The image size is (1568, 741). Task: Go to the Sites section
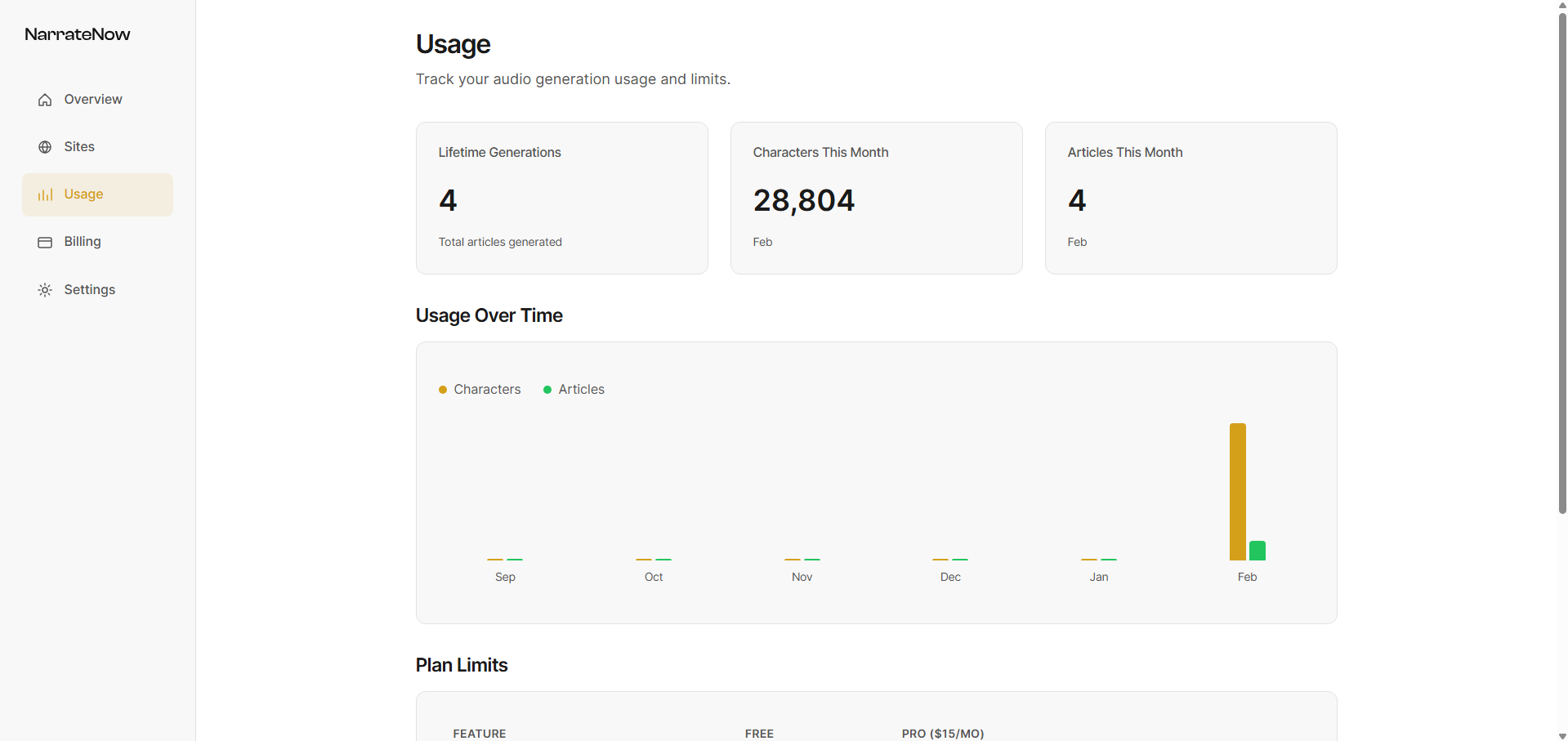pyautogui.click(x=79, y=147)
